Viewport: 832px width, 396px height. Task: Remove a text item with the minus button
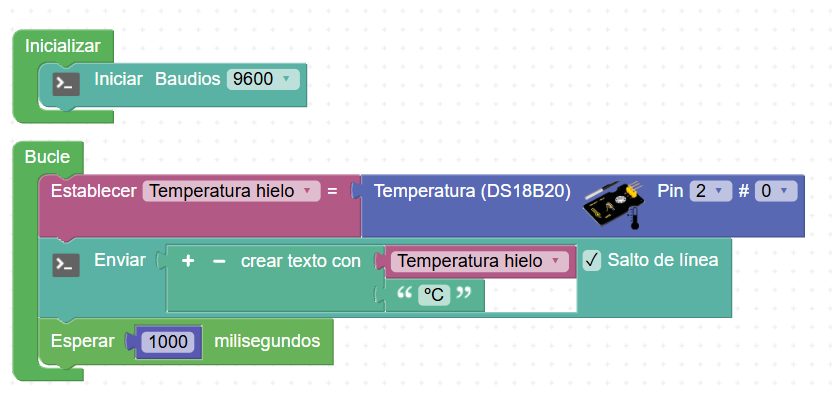point(219,261)
